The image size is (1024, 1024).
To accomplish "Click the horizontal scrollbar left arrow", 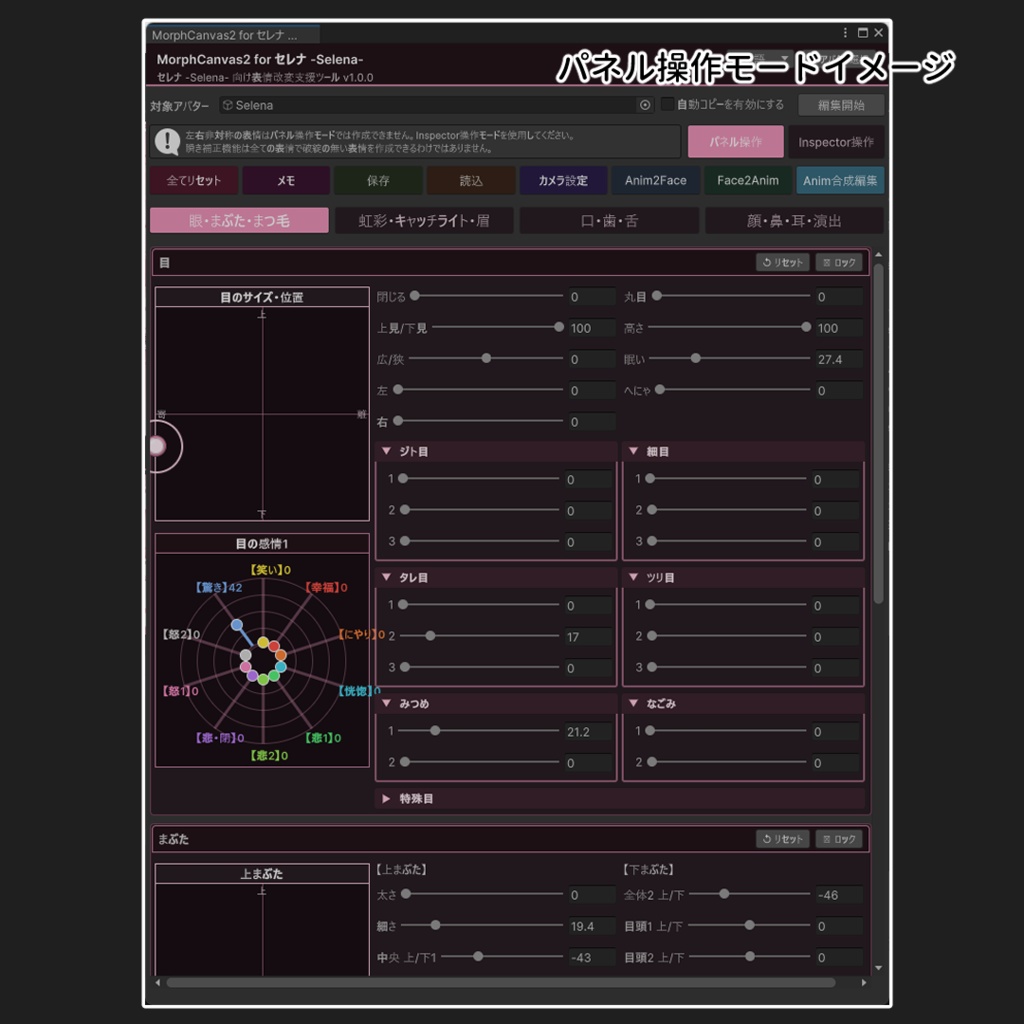I will click(x=157, y=982).
